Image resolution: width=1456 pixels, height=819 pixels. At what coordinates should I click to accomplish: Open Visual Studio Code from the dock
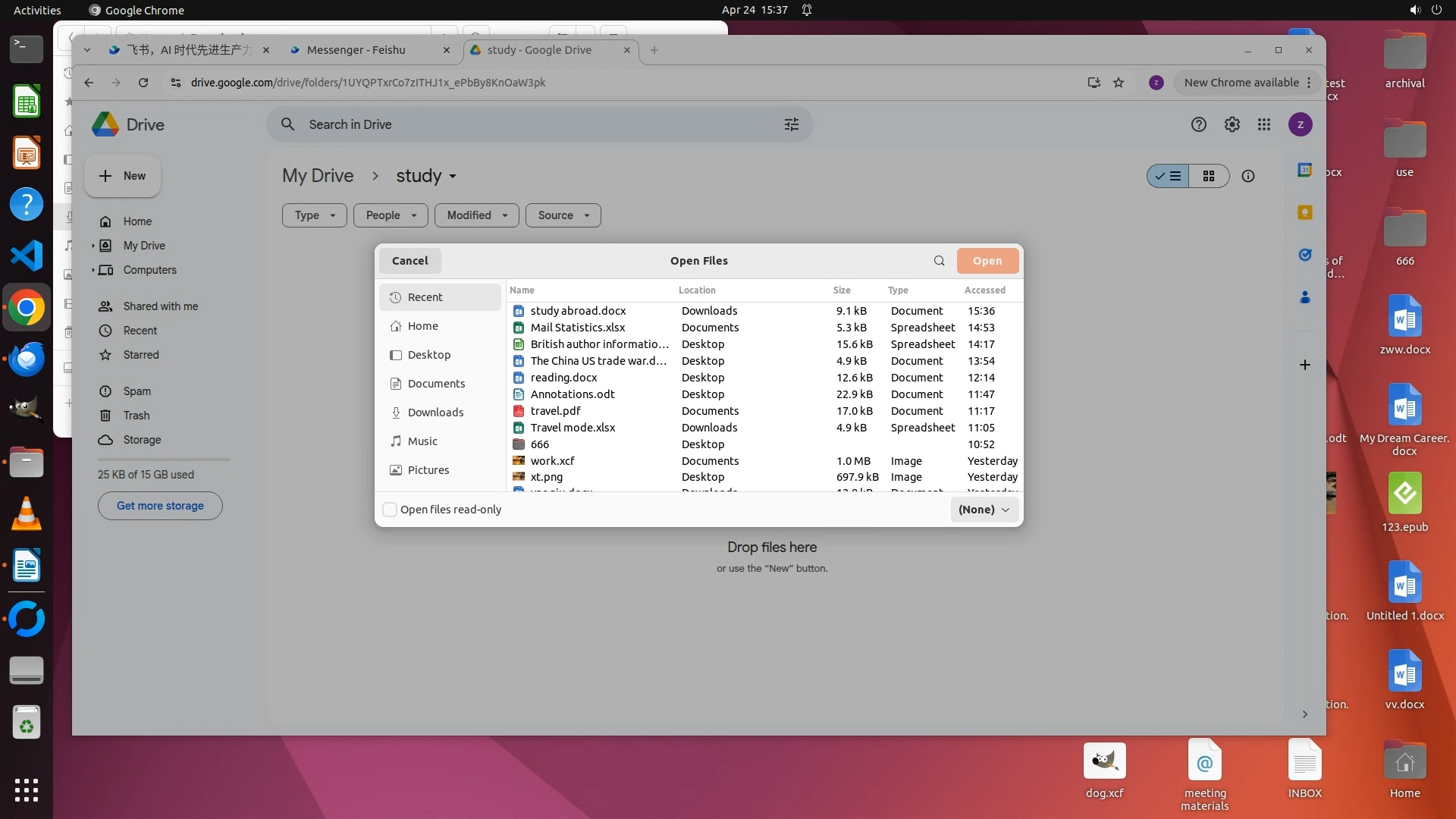[x=27, y=256]
